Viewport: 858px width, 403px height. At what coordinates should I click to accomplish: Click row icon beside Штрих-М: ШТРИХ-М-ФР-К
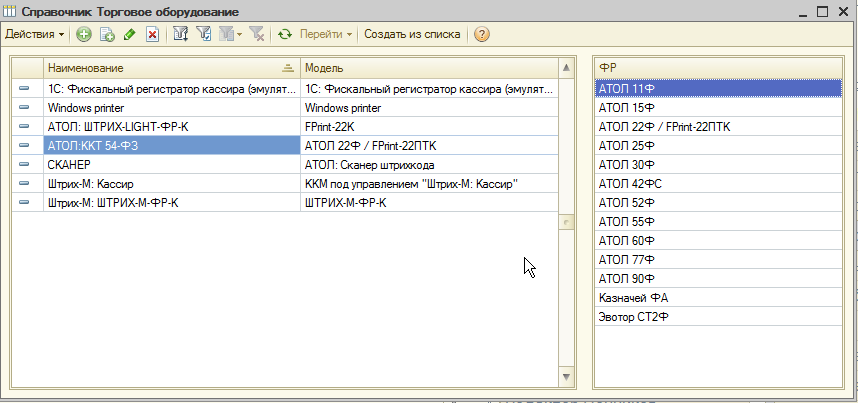[x=25, y=203]
